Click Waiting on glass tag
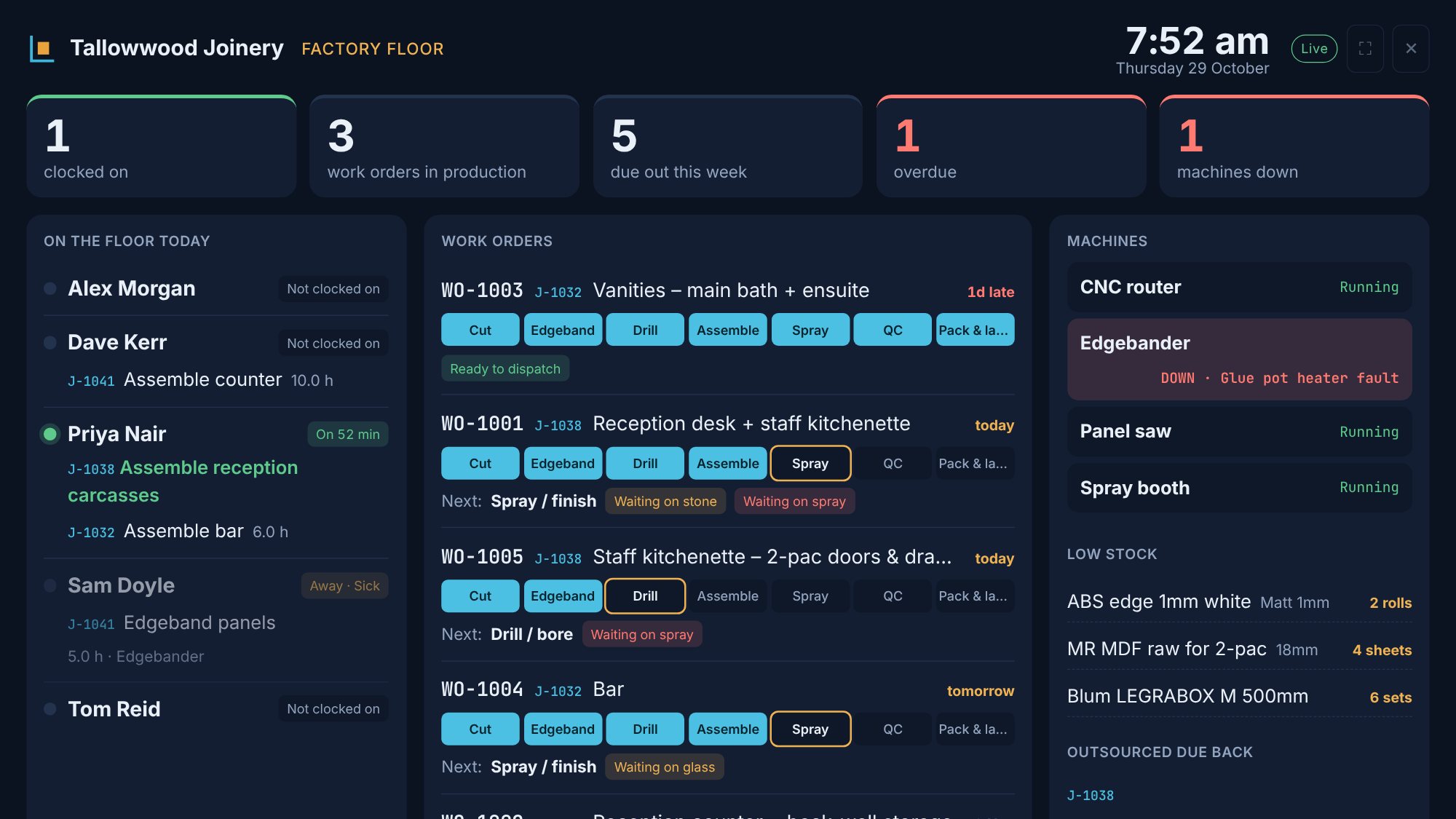 pyautogui.click(x=665, y=767)
